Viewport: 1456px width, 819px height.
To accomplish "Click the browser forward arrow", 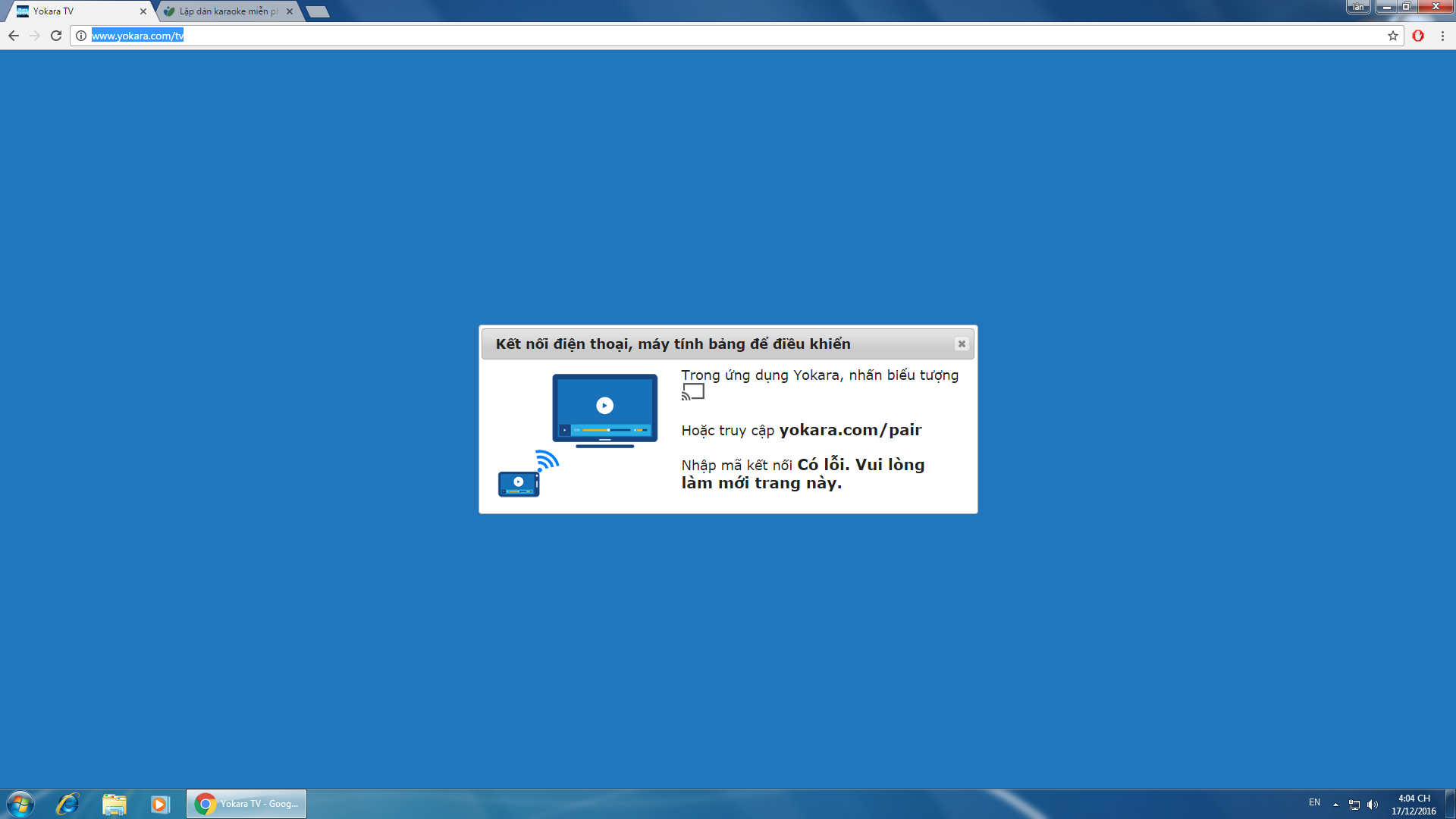I will [x=35, y=36].
